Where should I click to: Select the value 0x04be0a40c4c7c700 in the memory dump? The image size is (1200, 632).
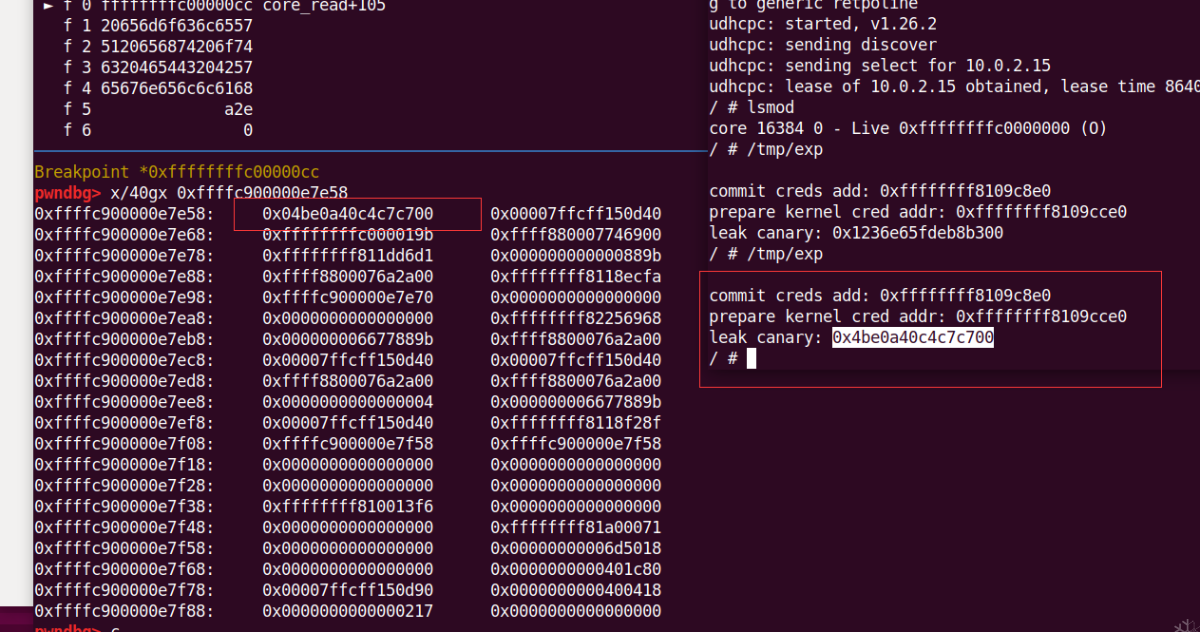(348, 214)
